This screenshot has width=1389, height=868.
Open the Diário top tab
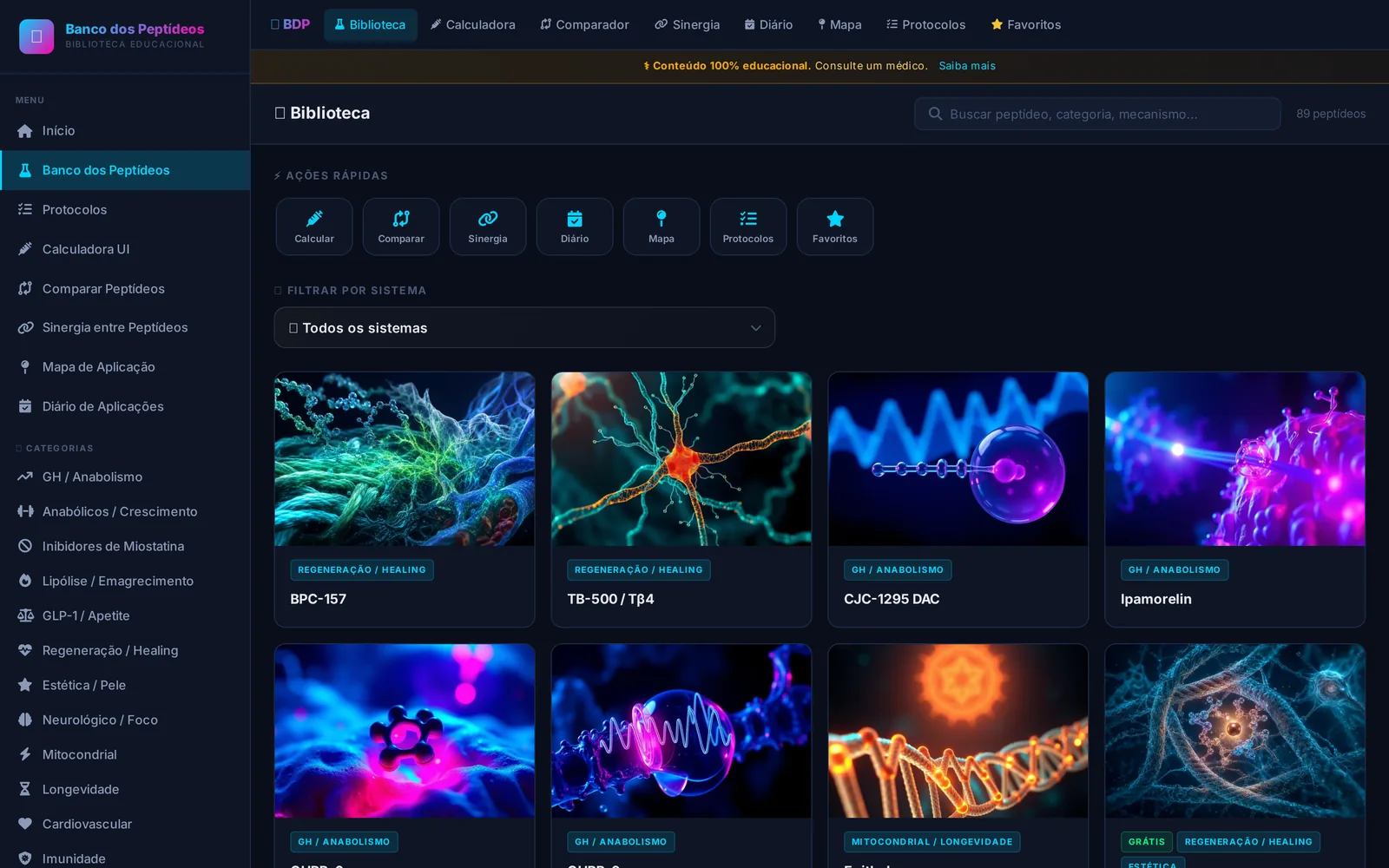click(x=768, y=24)
